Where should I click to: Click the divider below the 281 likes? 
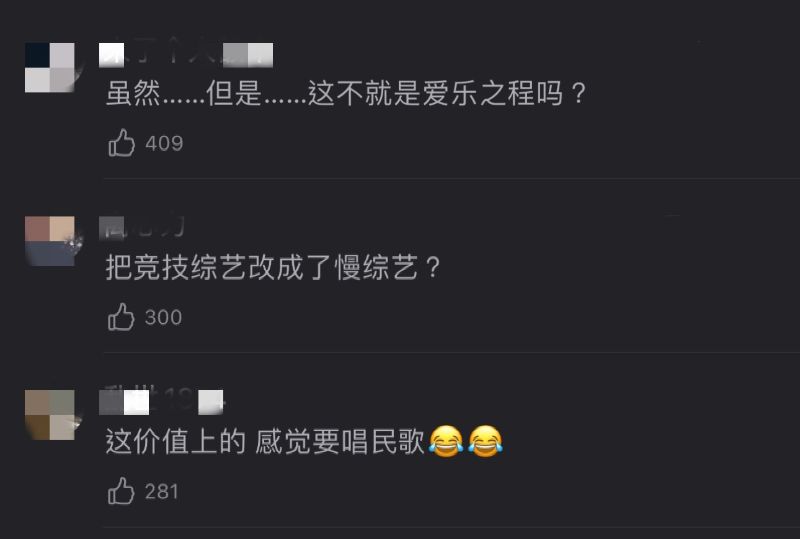452,527
